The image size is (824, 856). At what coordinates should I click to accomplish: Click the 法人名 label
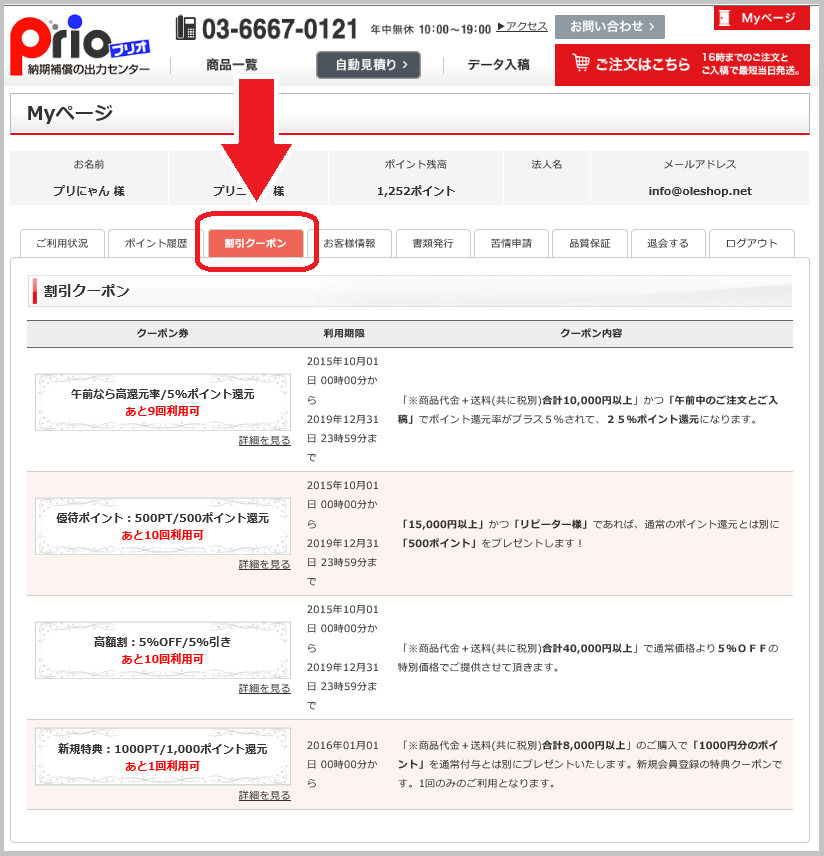(547, 164)
